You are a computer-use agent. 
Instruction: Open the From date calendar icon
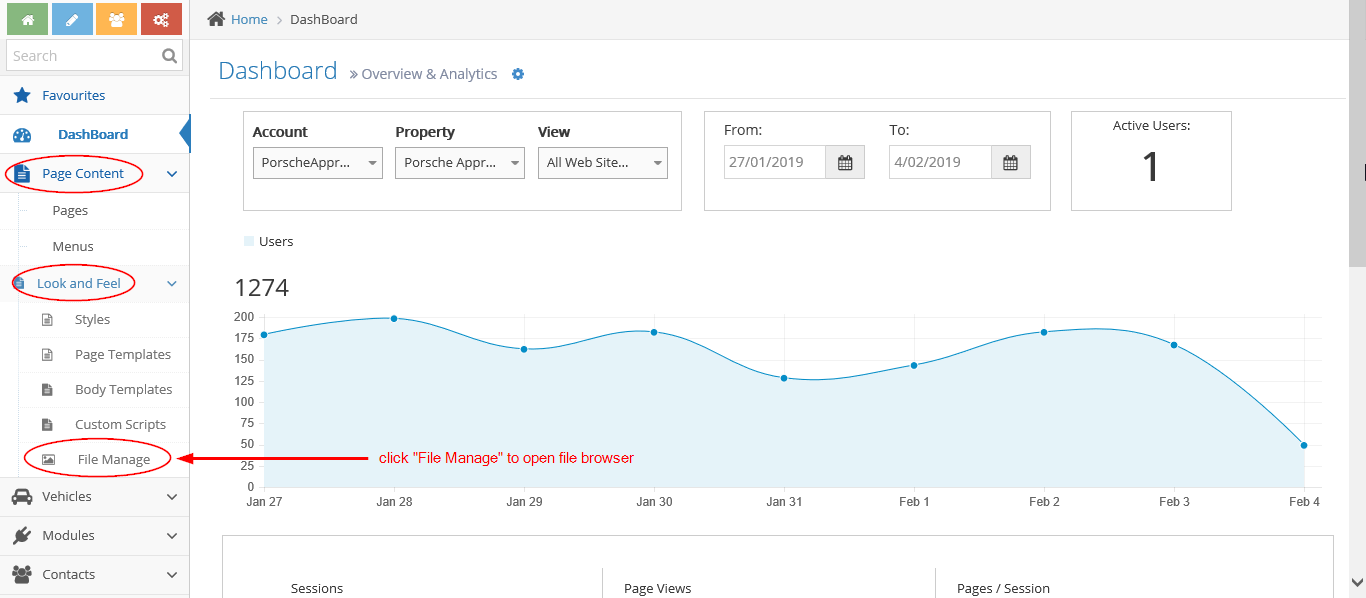pyautogui.click(x=845, y=163)
